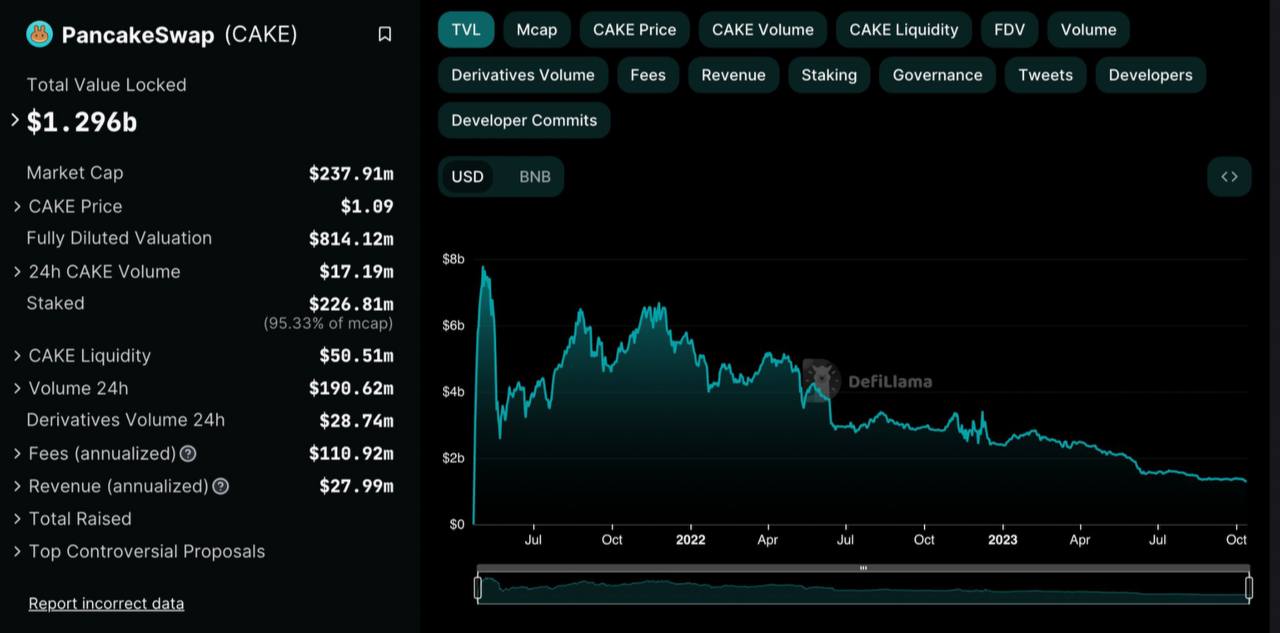The height and width of the screenshot is (633, 1280).
Task: Click the left handle of range slider
Action: [x=478, y=589]
